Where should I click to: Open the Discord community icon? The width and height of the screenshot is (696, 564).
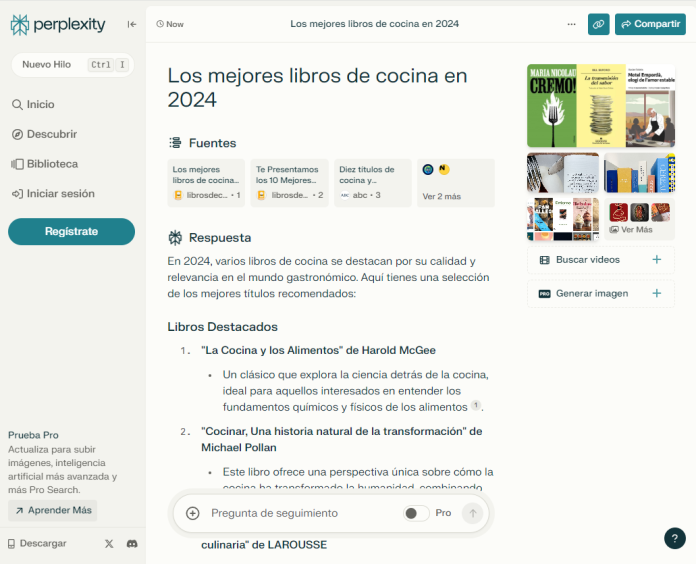(132, 543)
